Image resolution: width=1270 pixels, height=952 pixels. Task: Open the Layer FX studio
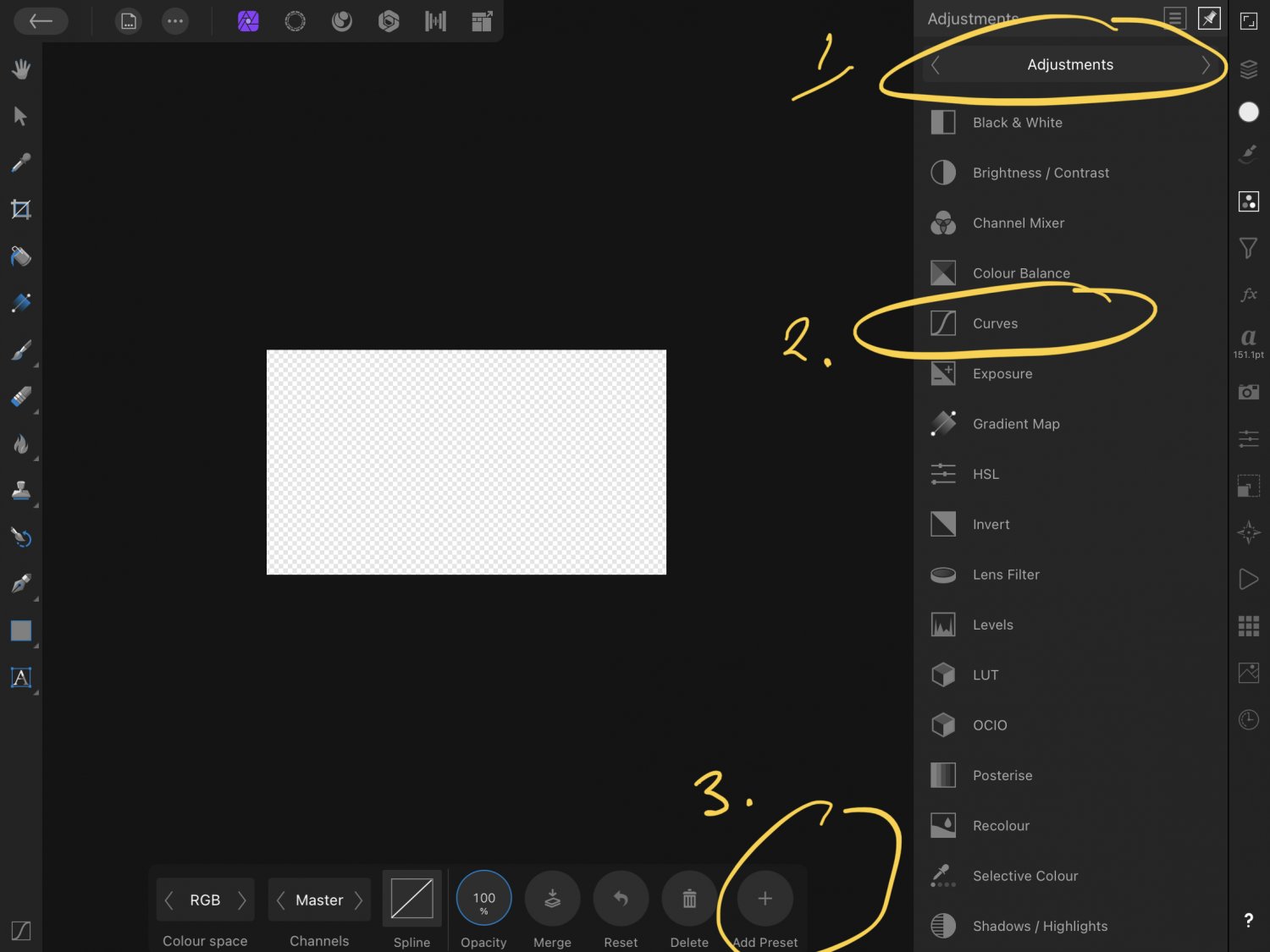[1249, 294]
